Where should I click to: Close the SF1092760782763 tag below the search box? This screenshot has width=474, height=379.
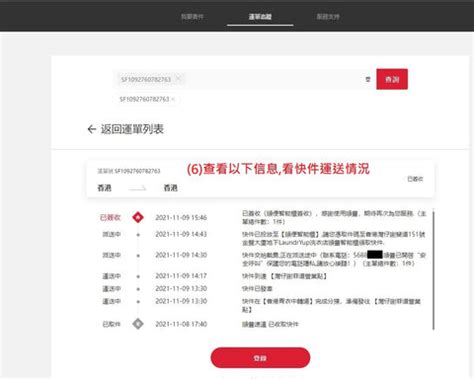point(173,99)
